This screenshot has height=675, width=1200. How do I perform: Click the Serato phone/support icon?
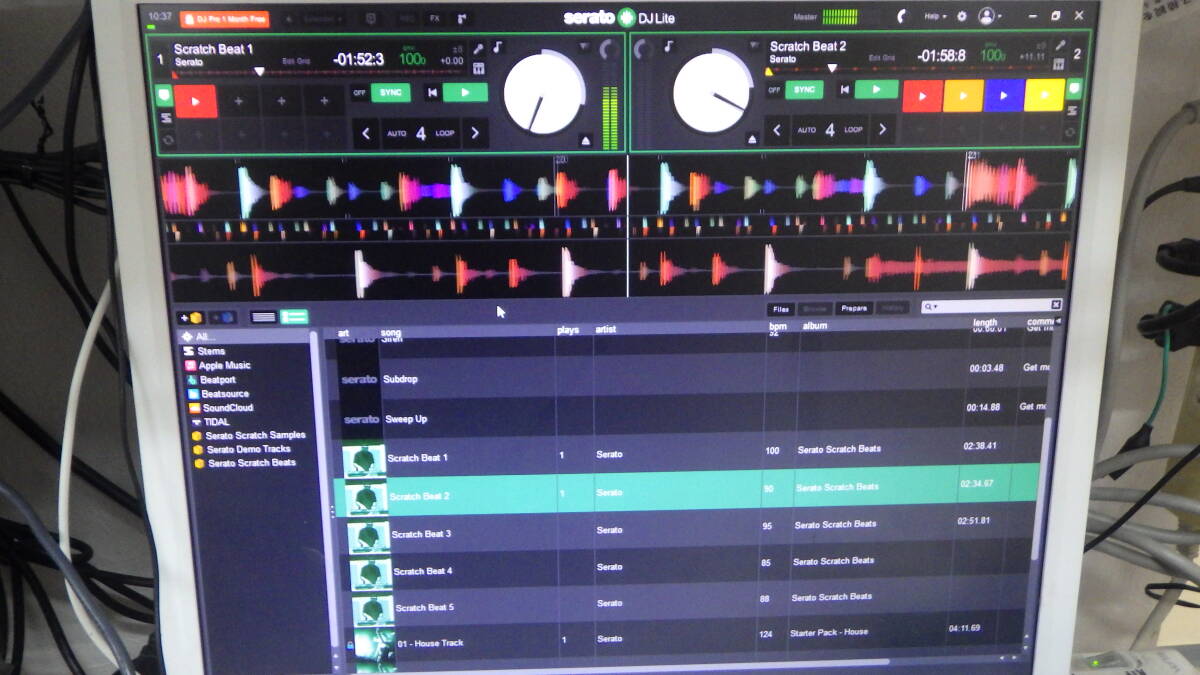click(x=901, y=16)
